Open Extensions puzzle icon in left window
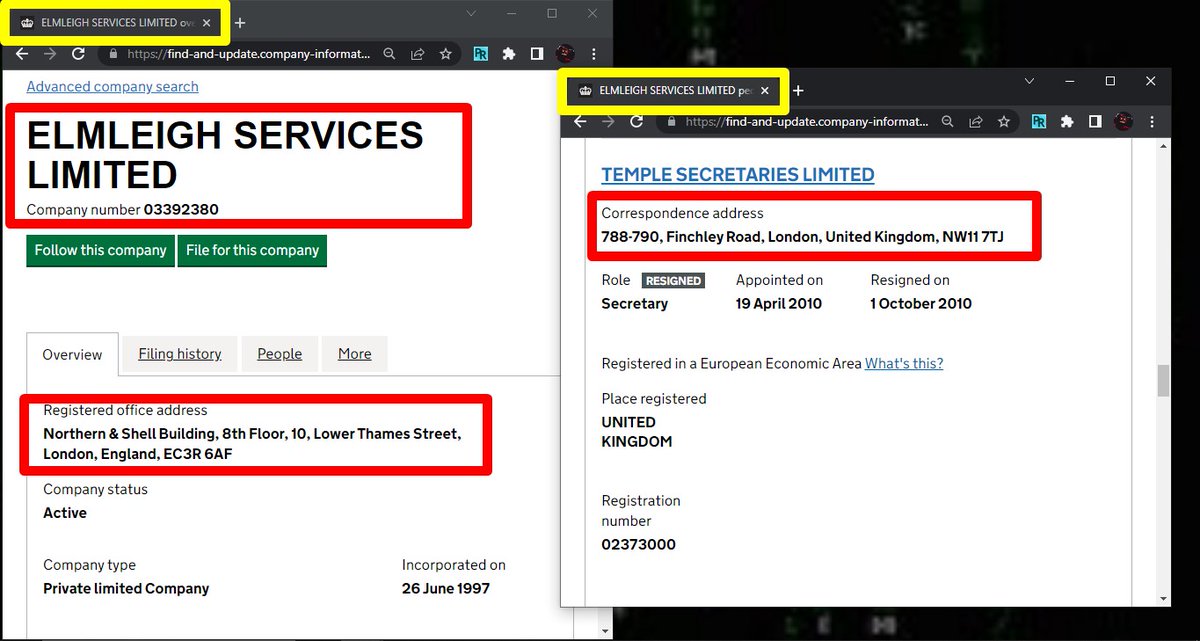The image size is (1200, 641). point(509,54)
